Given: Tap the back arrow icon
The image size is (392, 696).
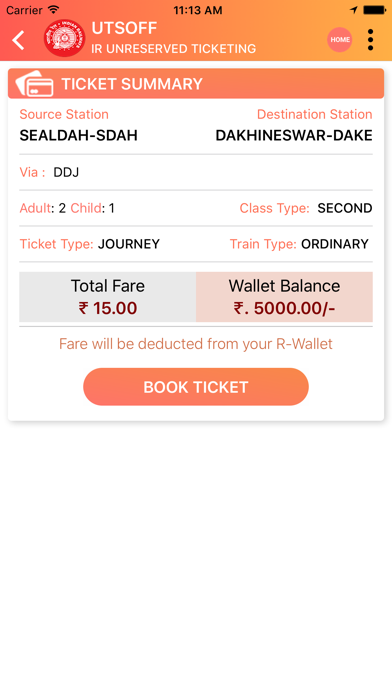Looking at the screenshot, I should pyautogui.click(x=19, y=40).
